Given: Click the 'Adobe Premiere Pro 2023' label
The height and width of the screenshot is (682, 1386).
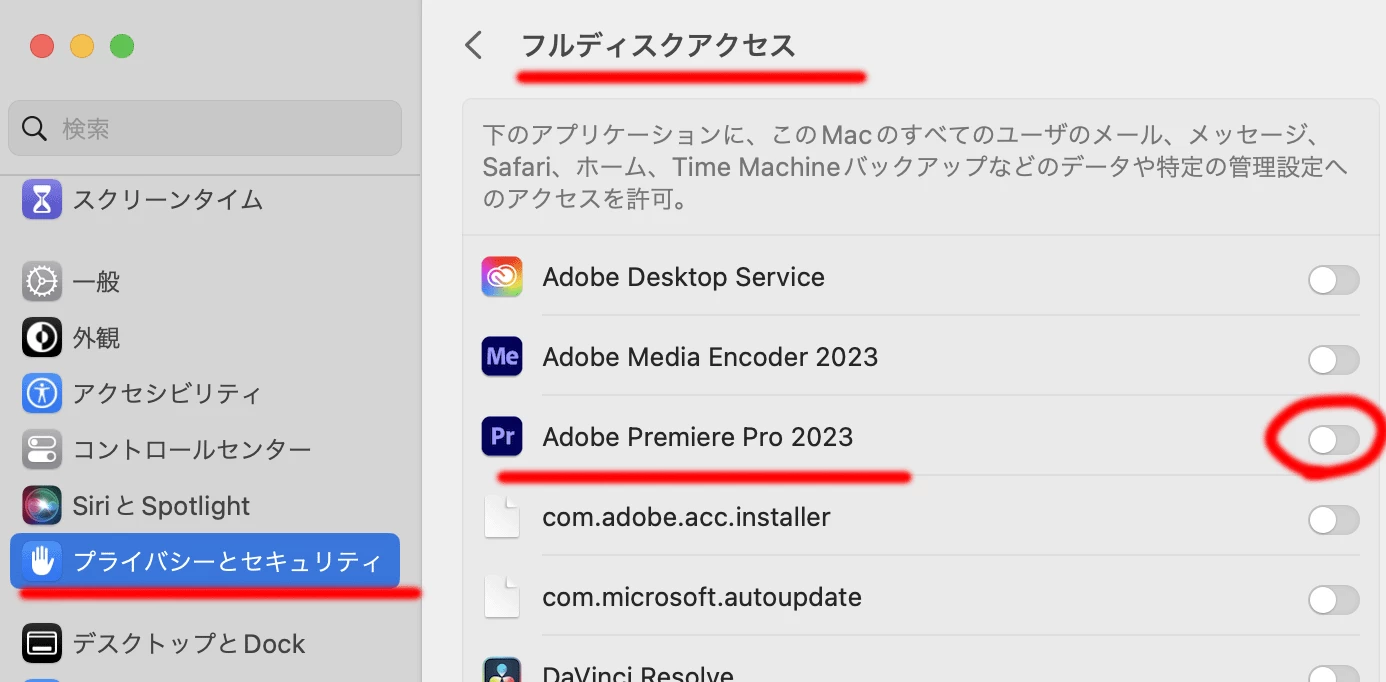Looking at the screenshot, I should pos(698,437).
